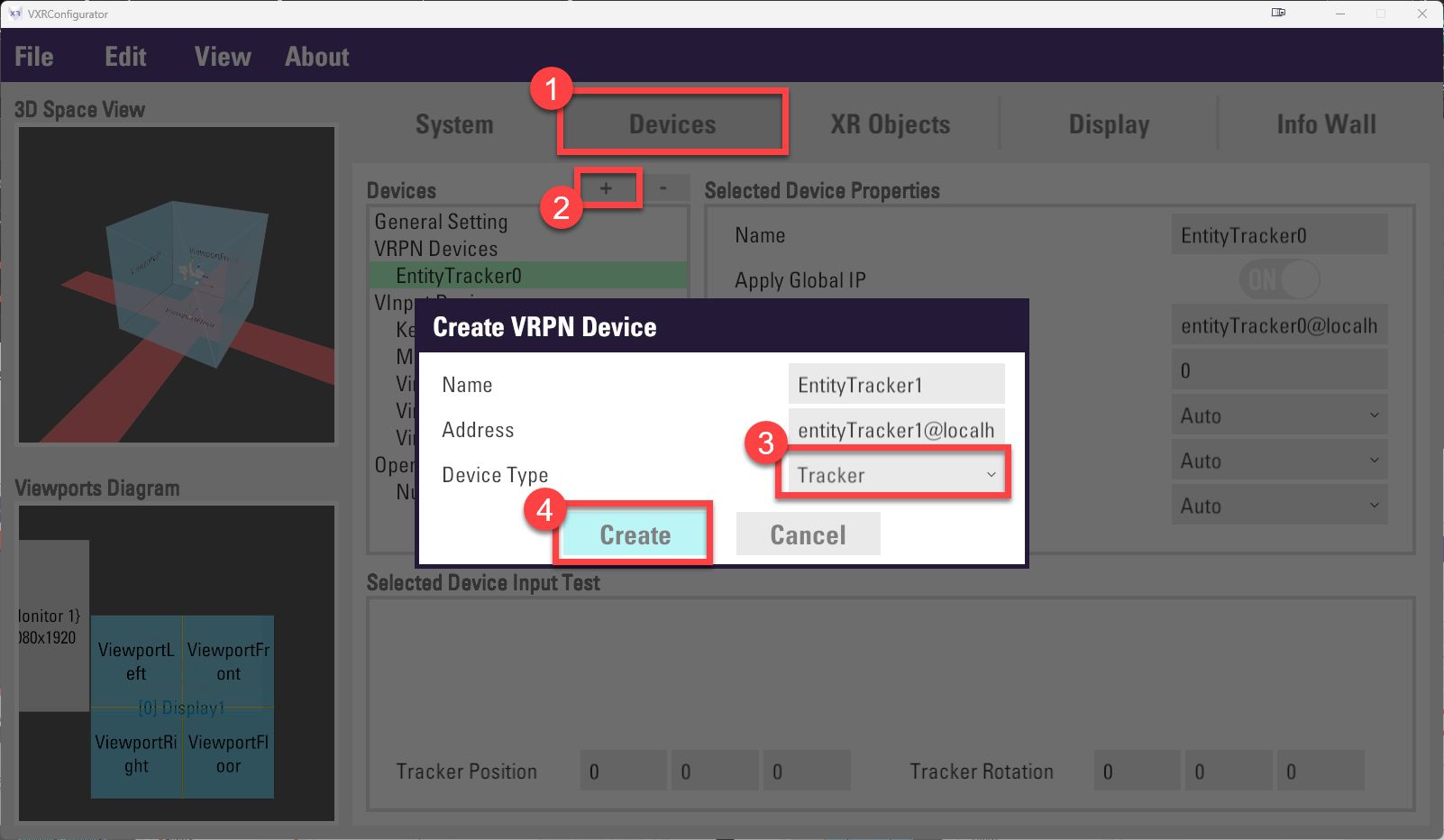Click the minus icon to remove device

[663, 188]
